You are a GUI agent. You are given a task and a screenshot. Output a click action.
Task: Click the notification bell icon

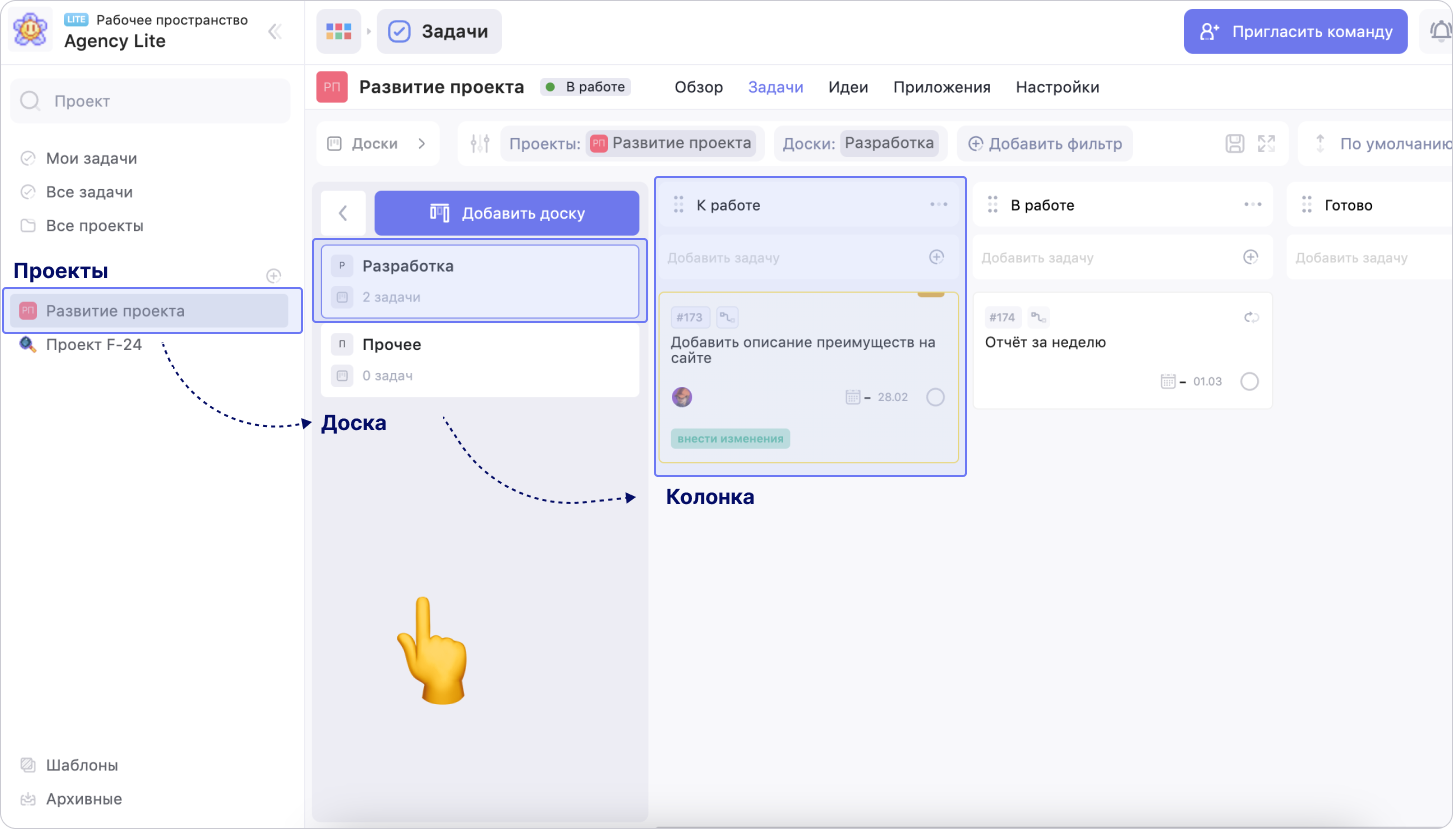pyautogui.click(x=1439, y=32)
